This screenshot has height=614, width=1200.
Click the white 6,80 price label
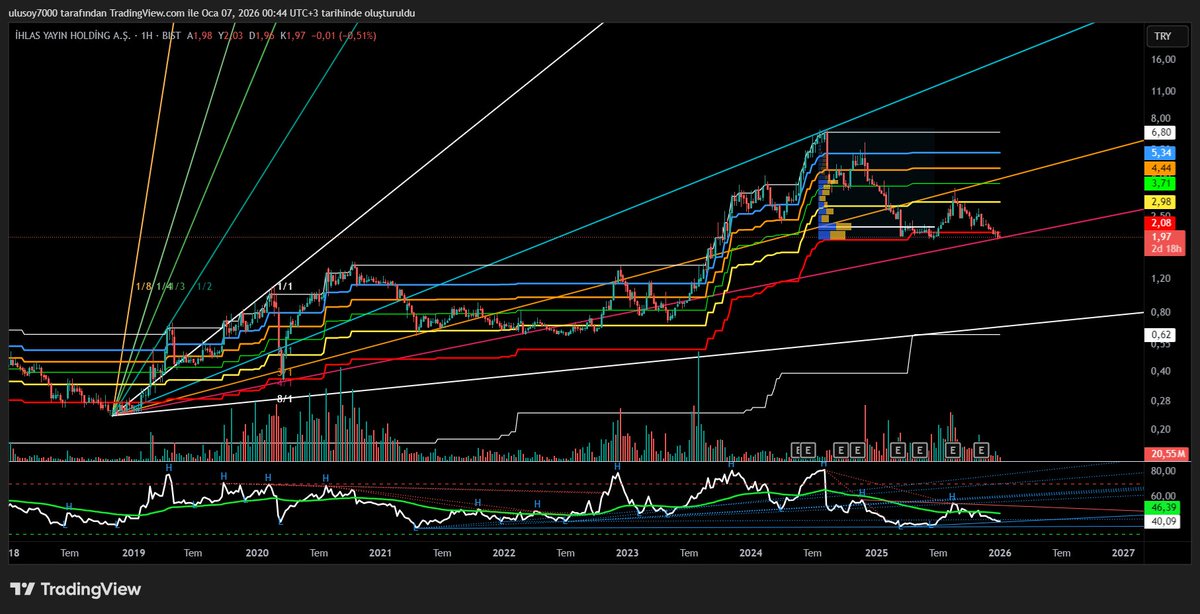(x=1162, y=132)
